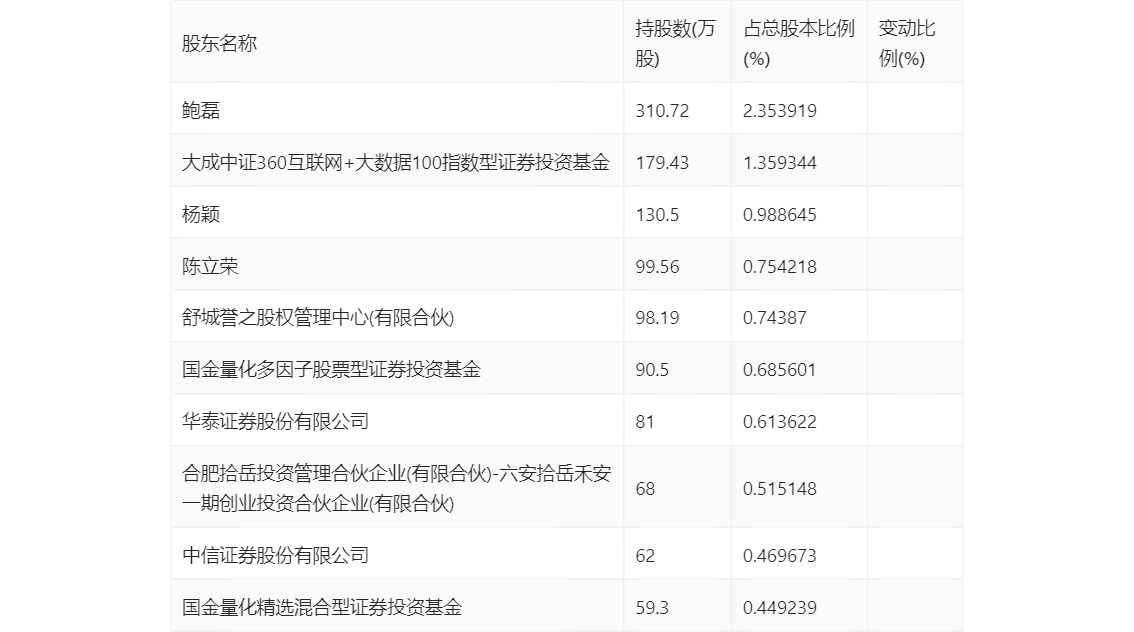Select the value 59.3

coord(652,607)
